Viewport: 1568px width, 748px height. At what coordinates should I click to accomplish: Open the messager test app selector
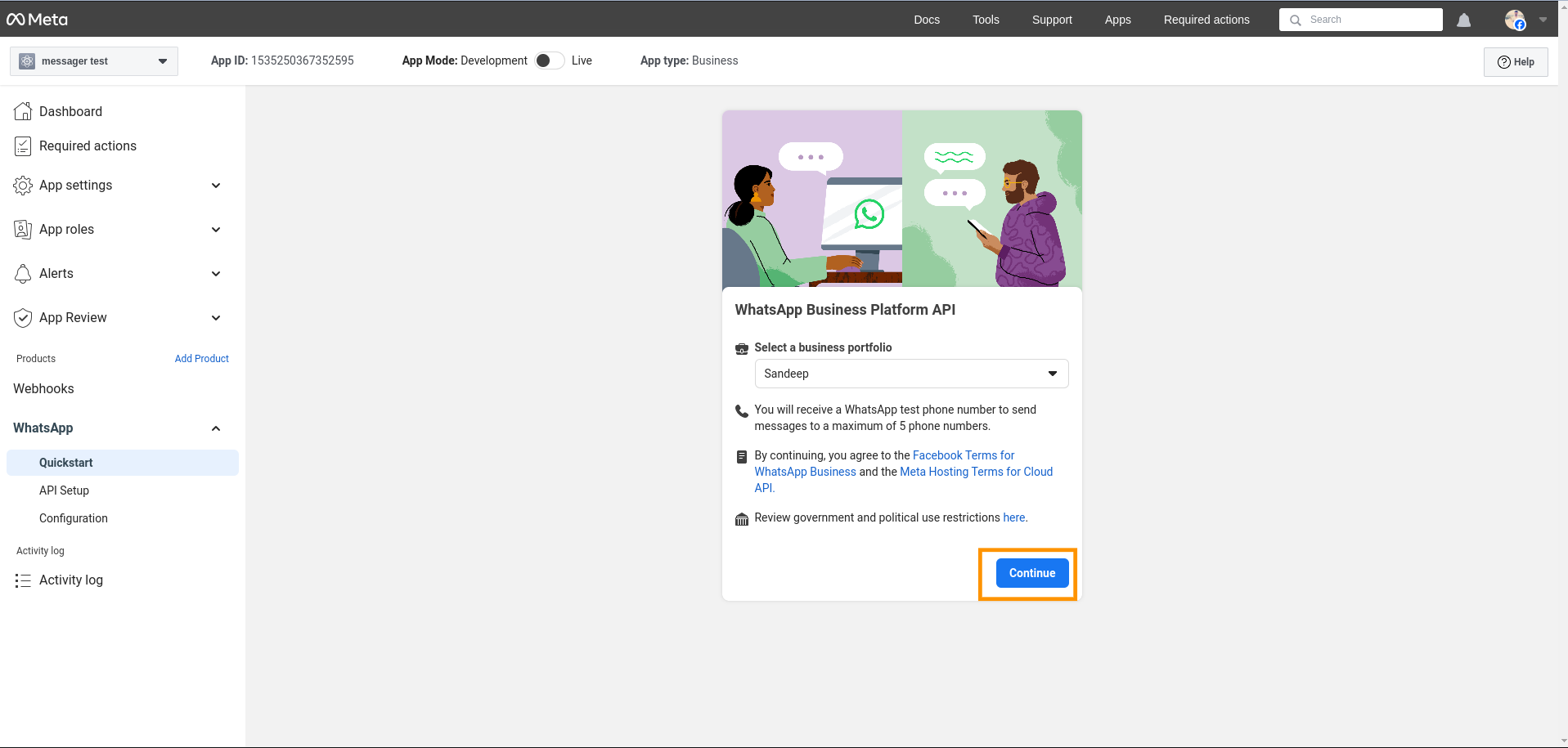click(94, 61)
